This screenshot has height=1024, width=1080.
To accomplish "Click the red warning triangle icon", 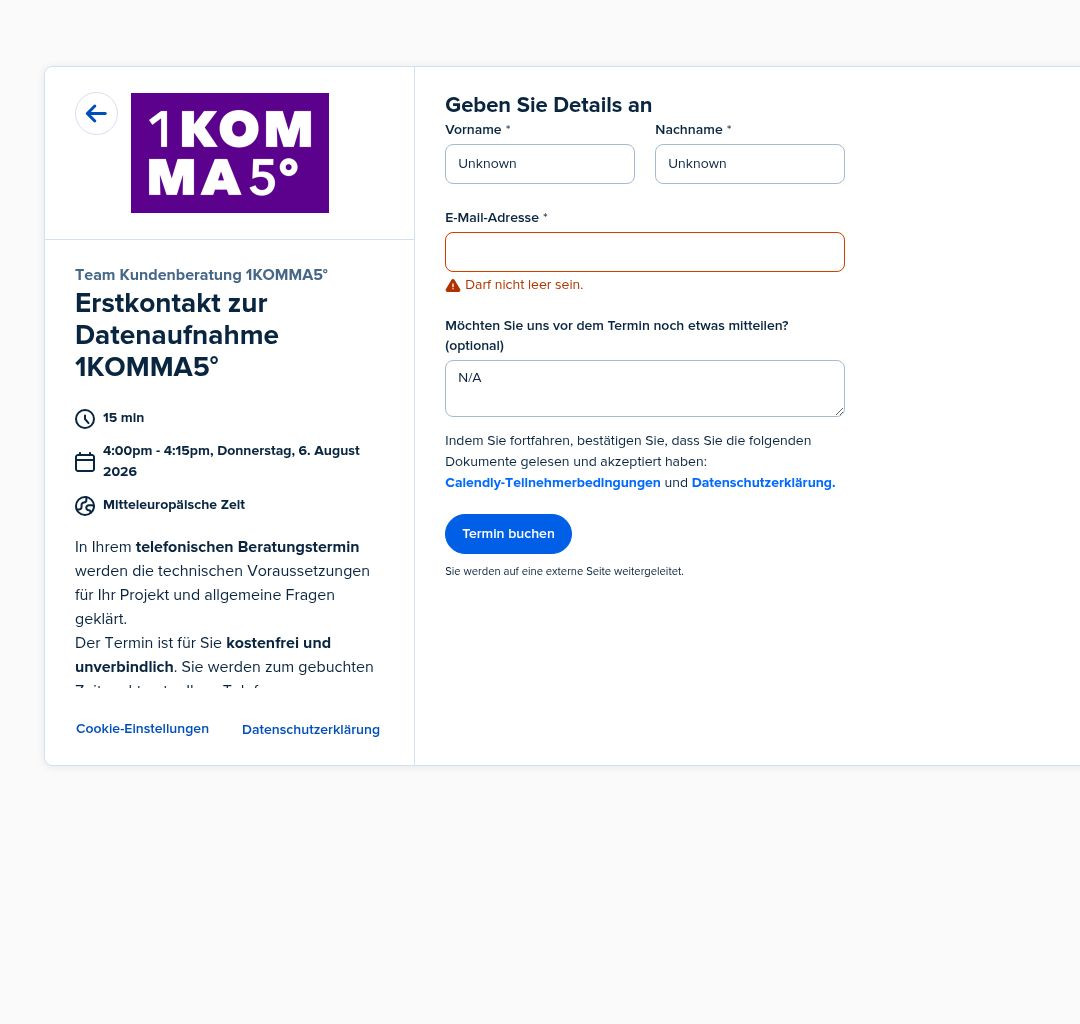I will (x=453, y=285).
